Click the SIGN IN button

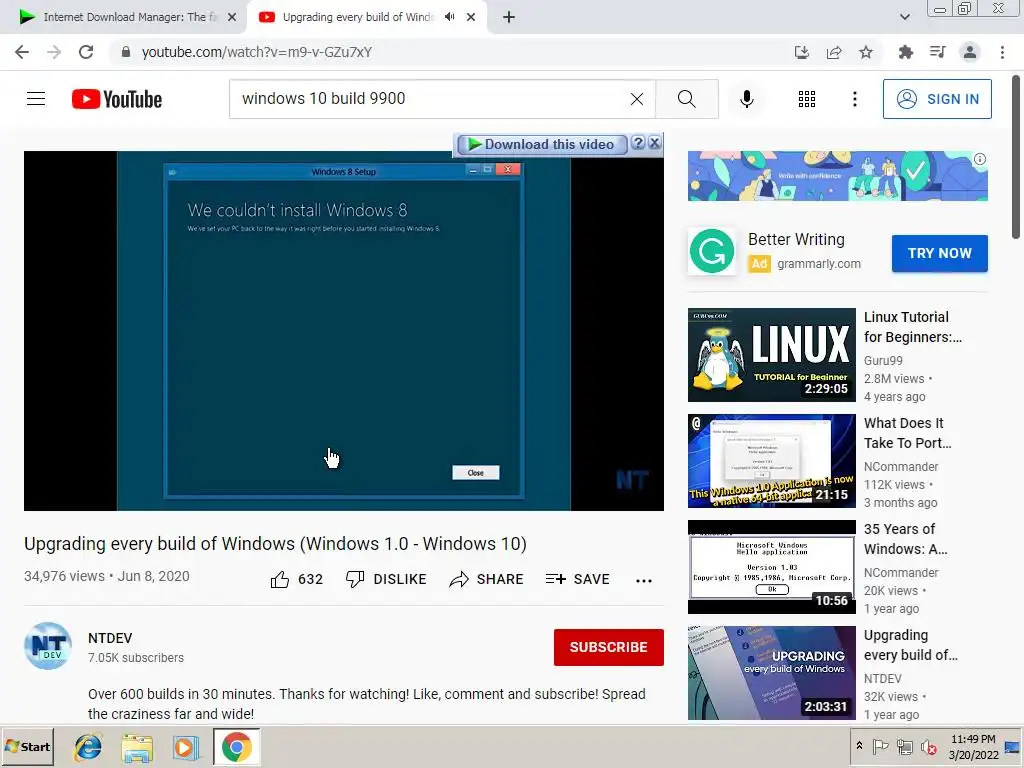point(937,99)
